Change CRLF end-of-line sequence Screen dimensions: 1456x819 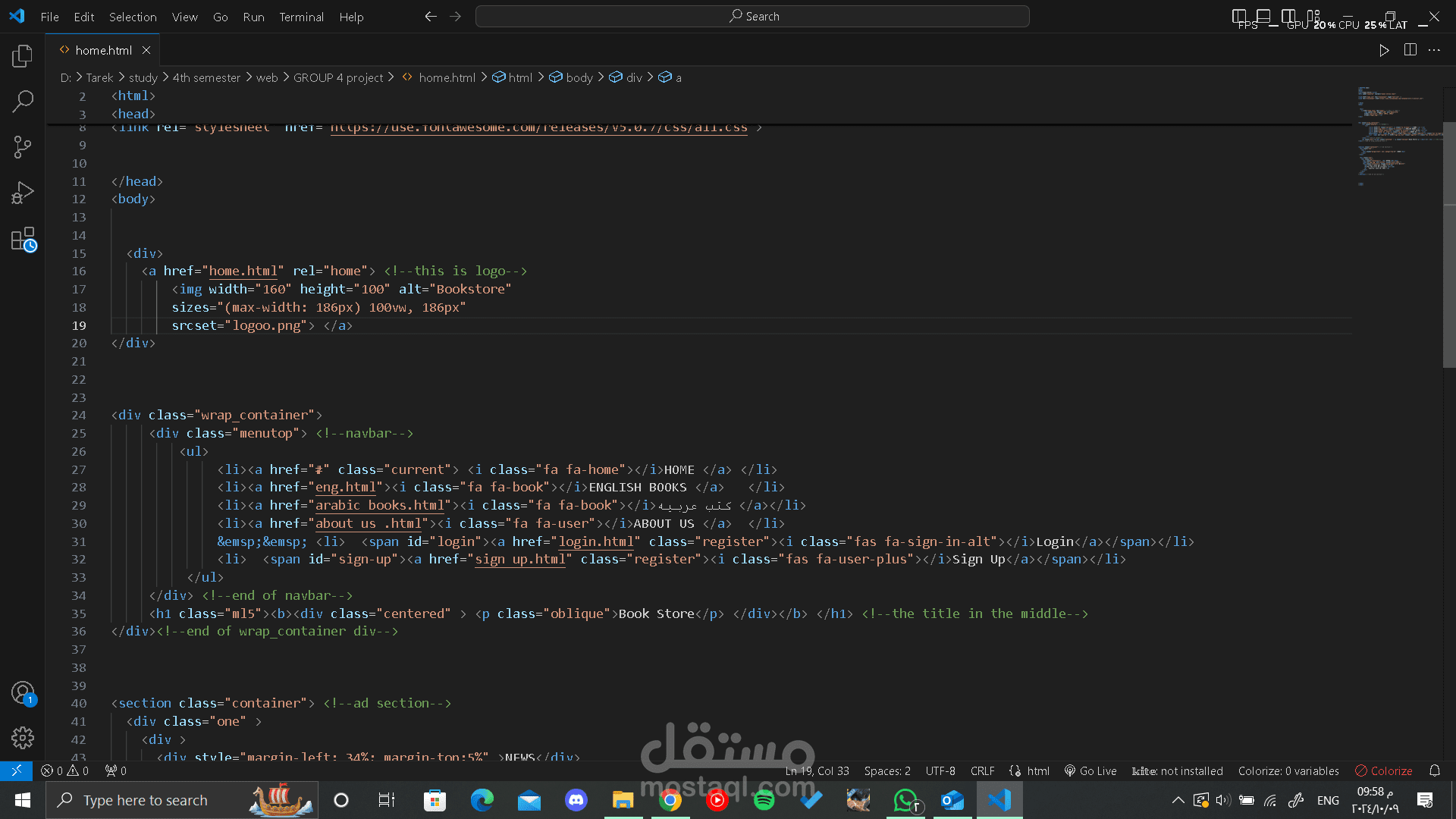click(x=982, y=770)
